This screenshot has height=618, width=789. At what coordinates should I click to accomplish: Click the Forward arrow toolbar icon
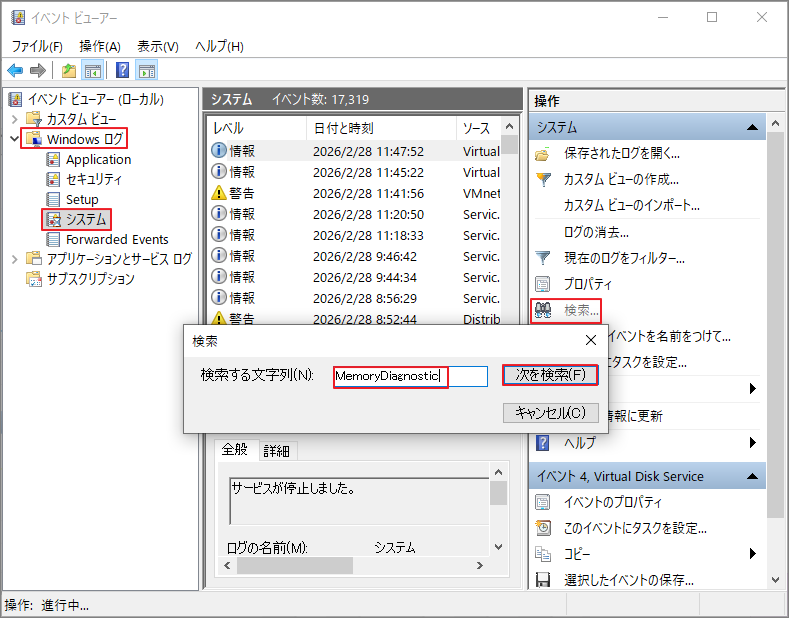pyautogui.click(x=38, y=70)
